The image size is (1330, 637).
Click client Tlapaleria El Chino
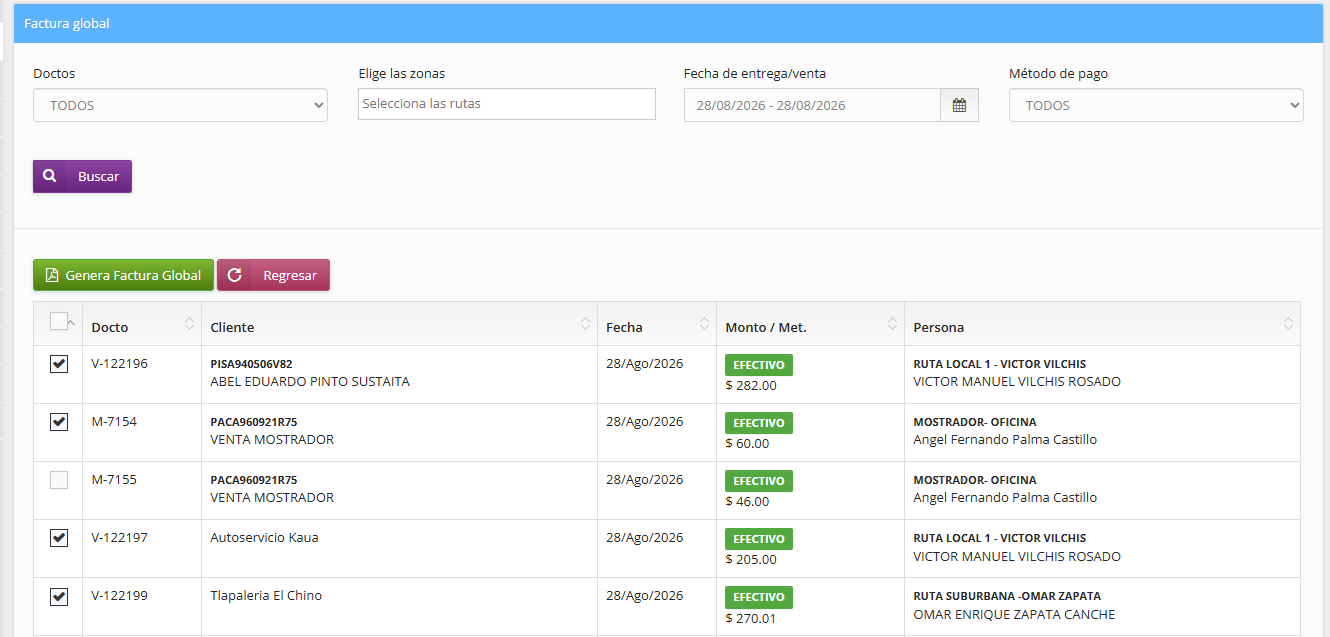tap(266, 596)
